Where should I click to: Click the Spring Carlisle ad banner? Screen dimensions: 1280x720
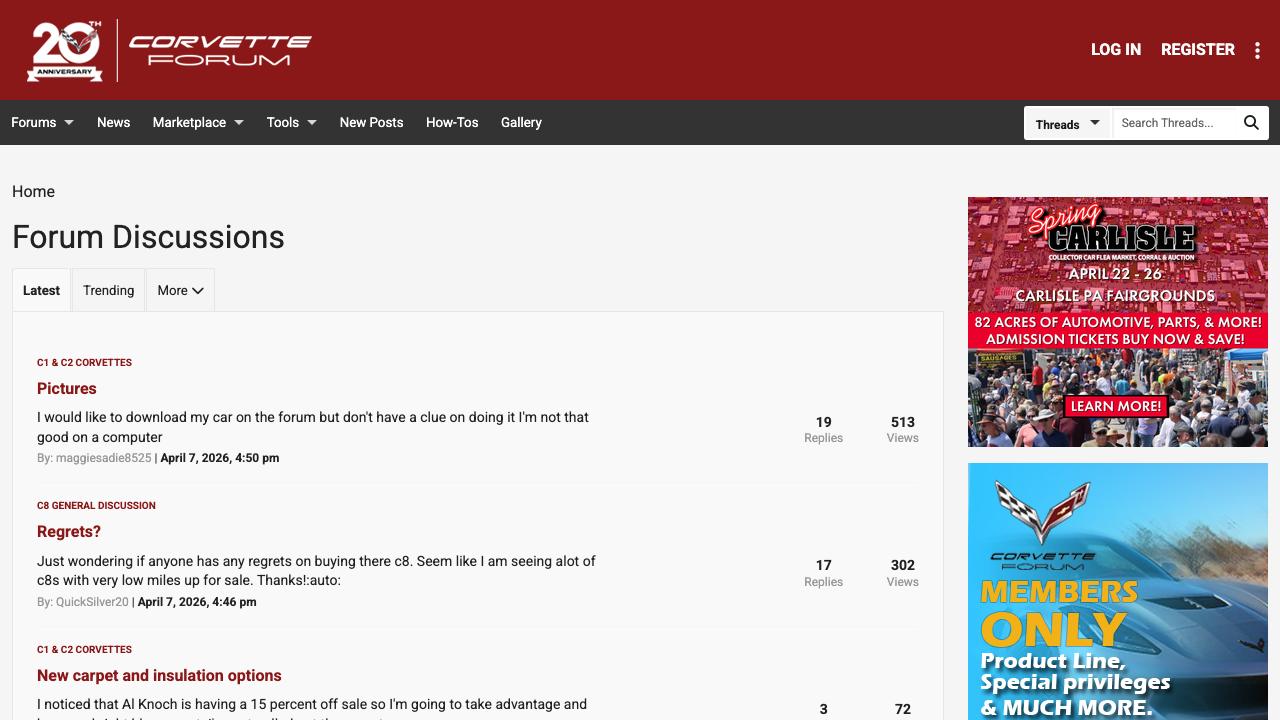pos(1117,321)
